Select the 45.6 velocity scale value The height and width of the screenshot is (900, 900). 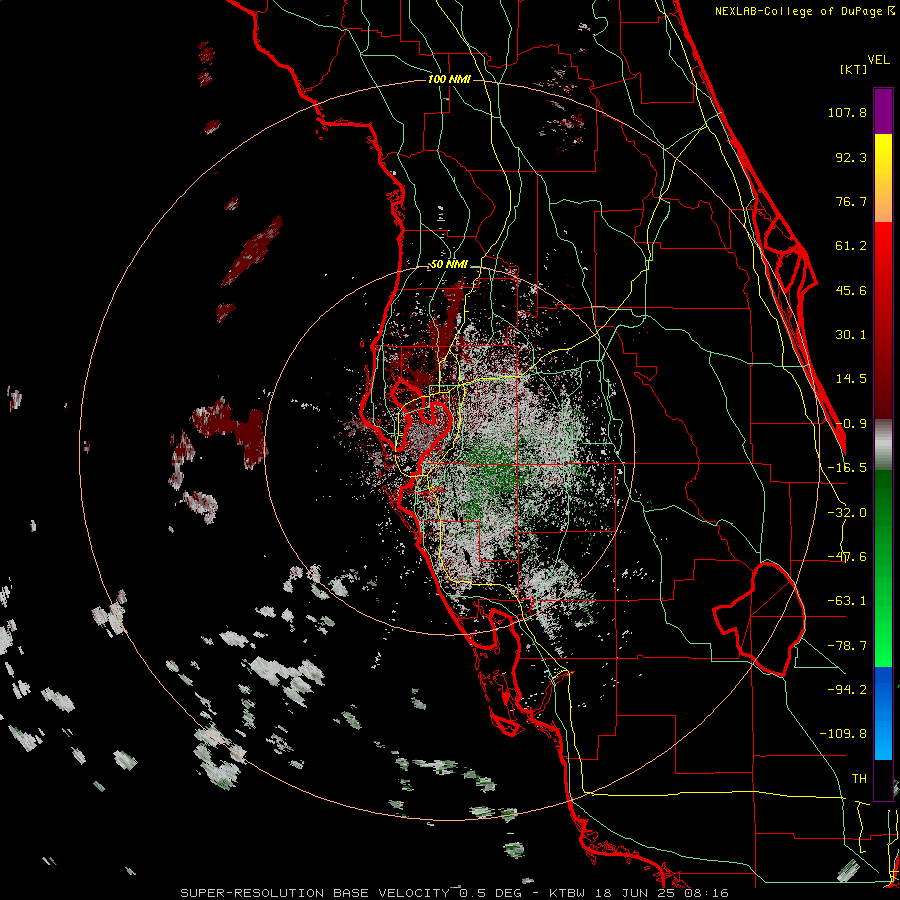[x=851, y=290]
